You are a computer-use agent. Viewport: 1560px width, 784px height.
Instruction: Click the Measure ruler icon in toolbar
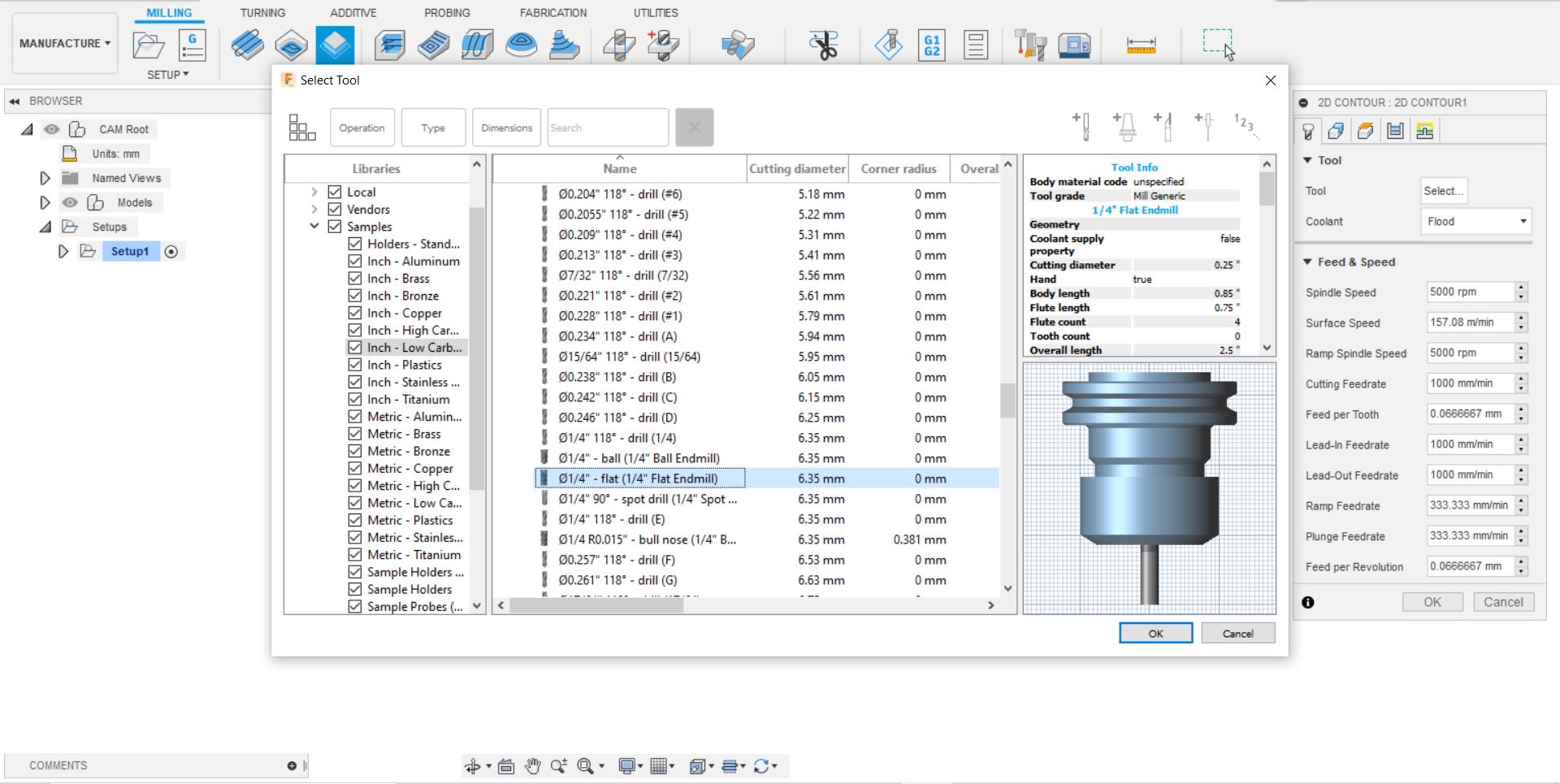[x=1141, y=45]
